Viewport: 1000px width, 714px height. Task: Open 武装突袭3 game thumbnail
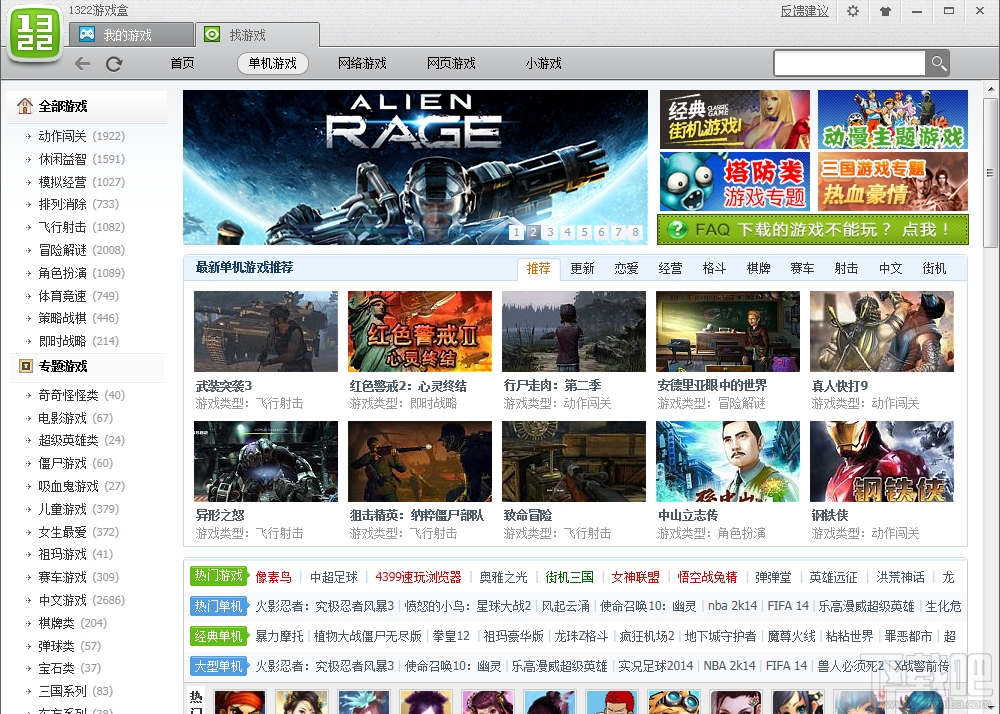(x=266, y=332)
